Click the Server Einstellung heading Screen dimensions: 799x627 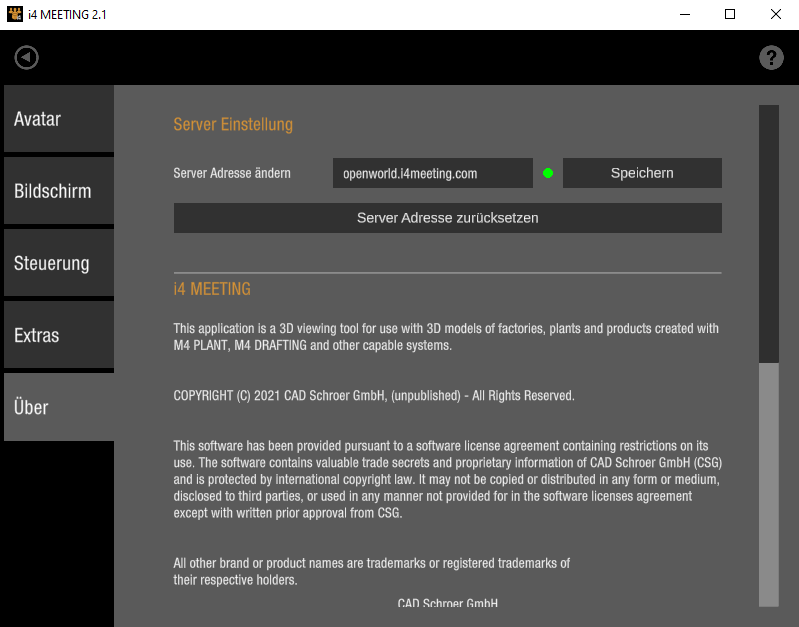click(x=233, y=125)
